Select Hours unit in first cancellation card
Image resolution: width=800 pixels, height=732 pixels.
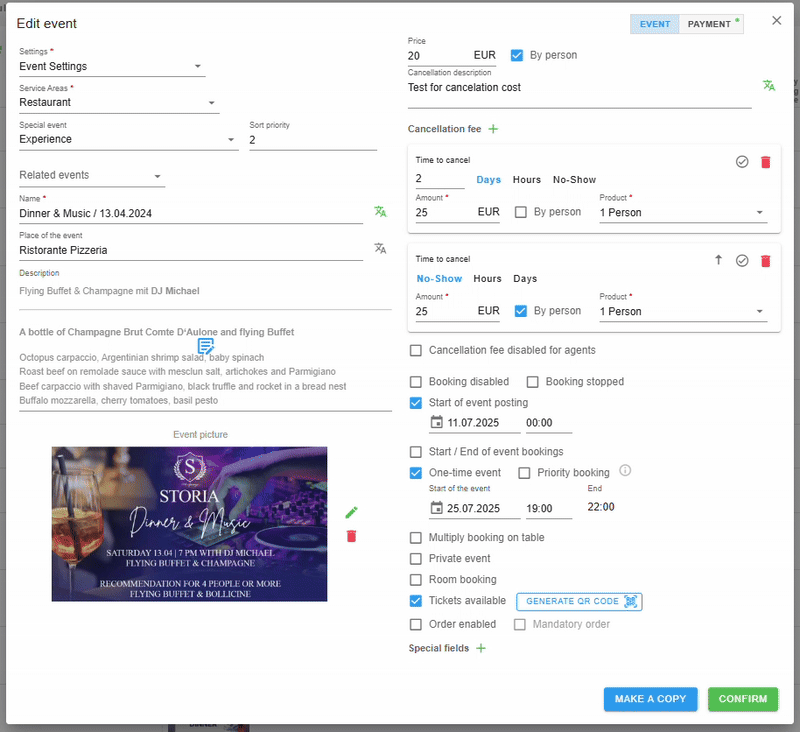[527, 180]
